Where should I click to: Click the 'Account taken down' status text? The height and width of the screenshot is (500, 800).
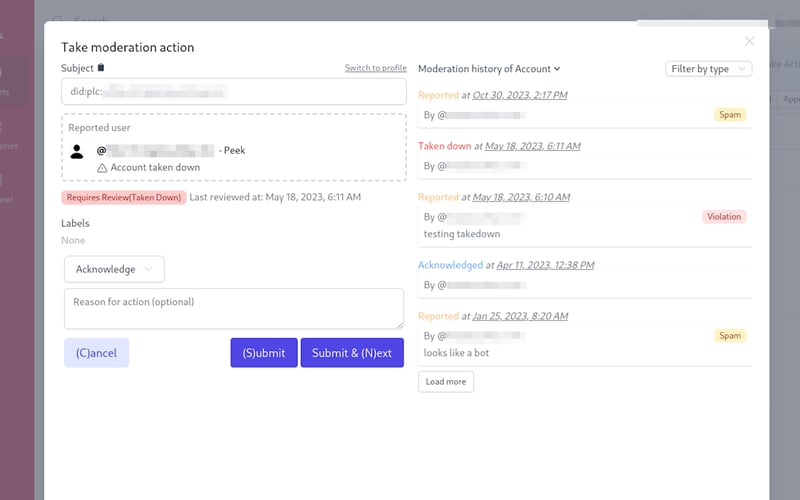click(155, 167)
